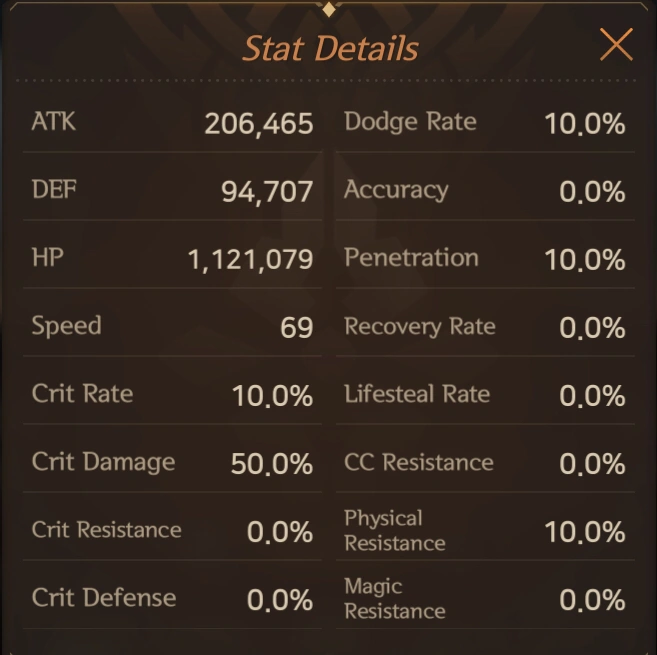This screenshot has width=657, height=655.
Task: Select the Recovery Rate label
Action: [420, 326]
